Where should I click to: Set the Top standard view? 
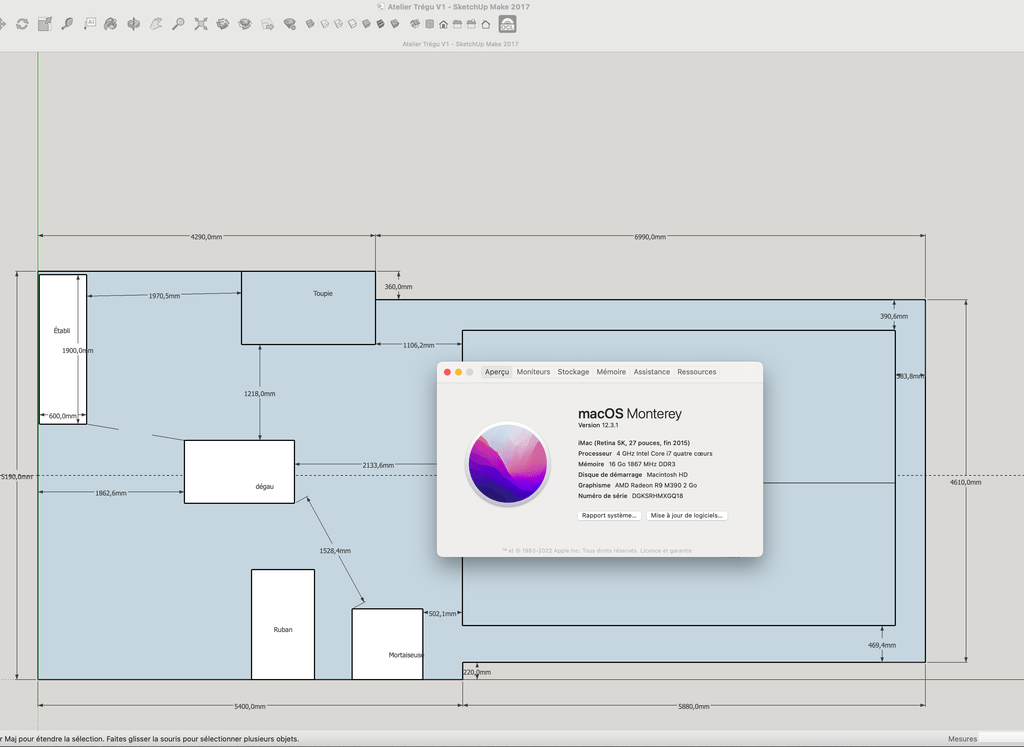(x=429, y=24)
